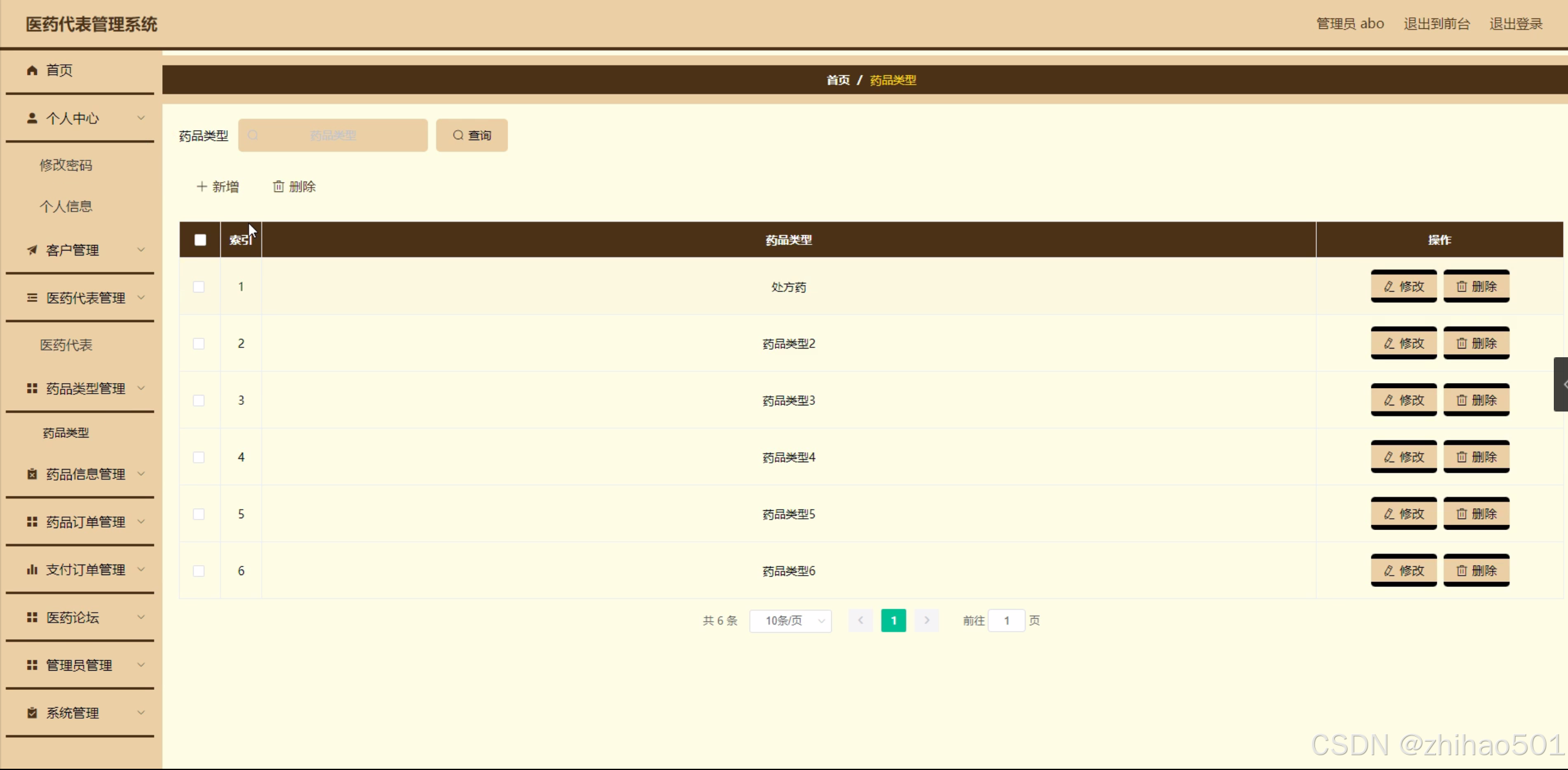The image size is (1568, 770).
Task: Click the plus 新增 button
Action: (218, 186)
